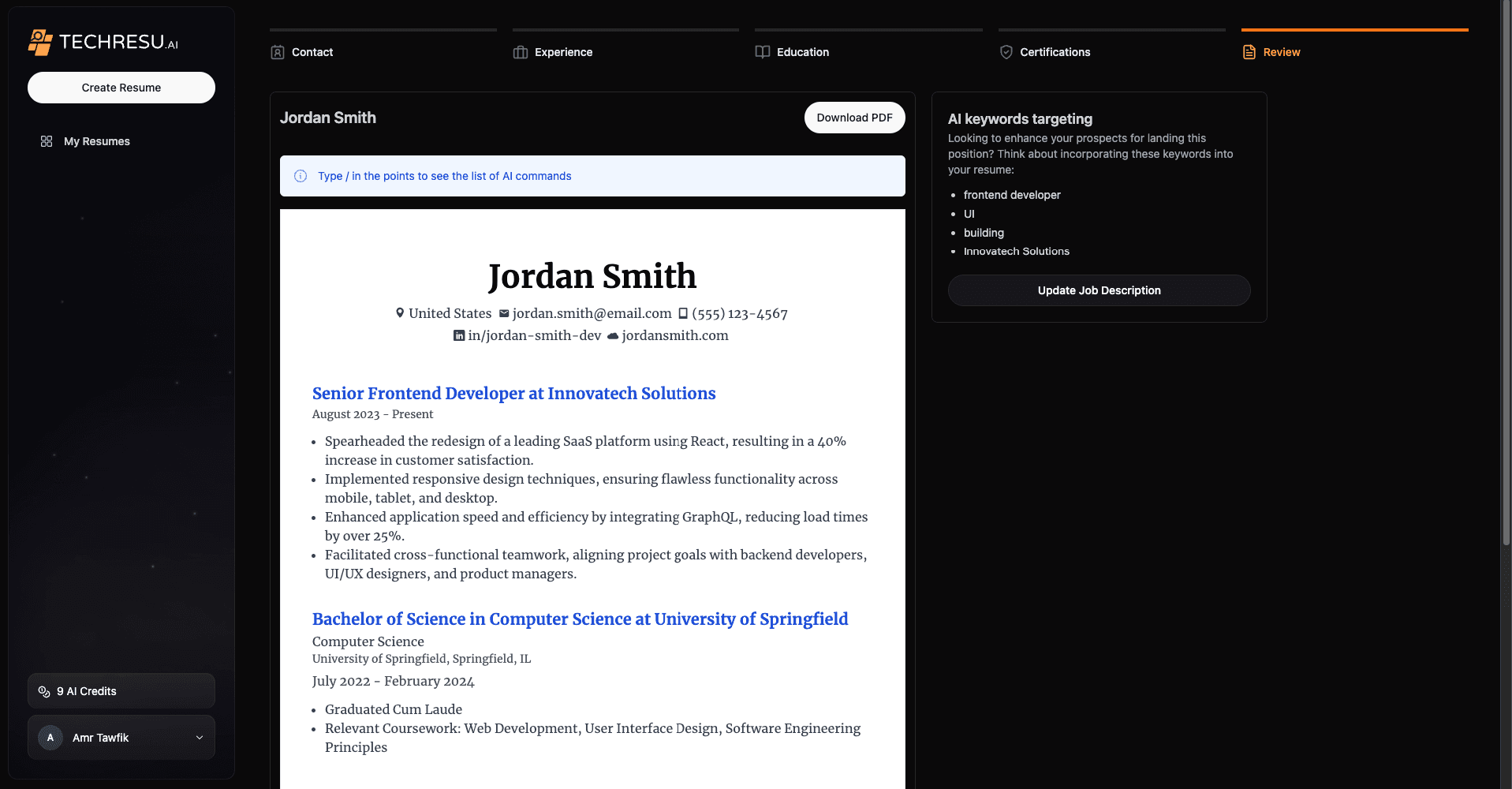Click the Review document icon
The width and height of the screenshot is (1512, 789).
pos(1249,52)
